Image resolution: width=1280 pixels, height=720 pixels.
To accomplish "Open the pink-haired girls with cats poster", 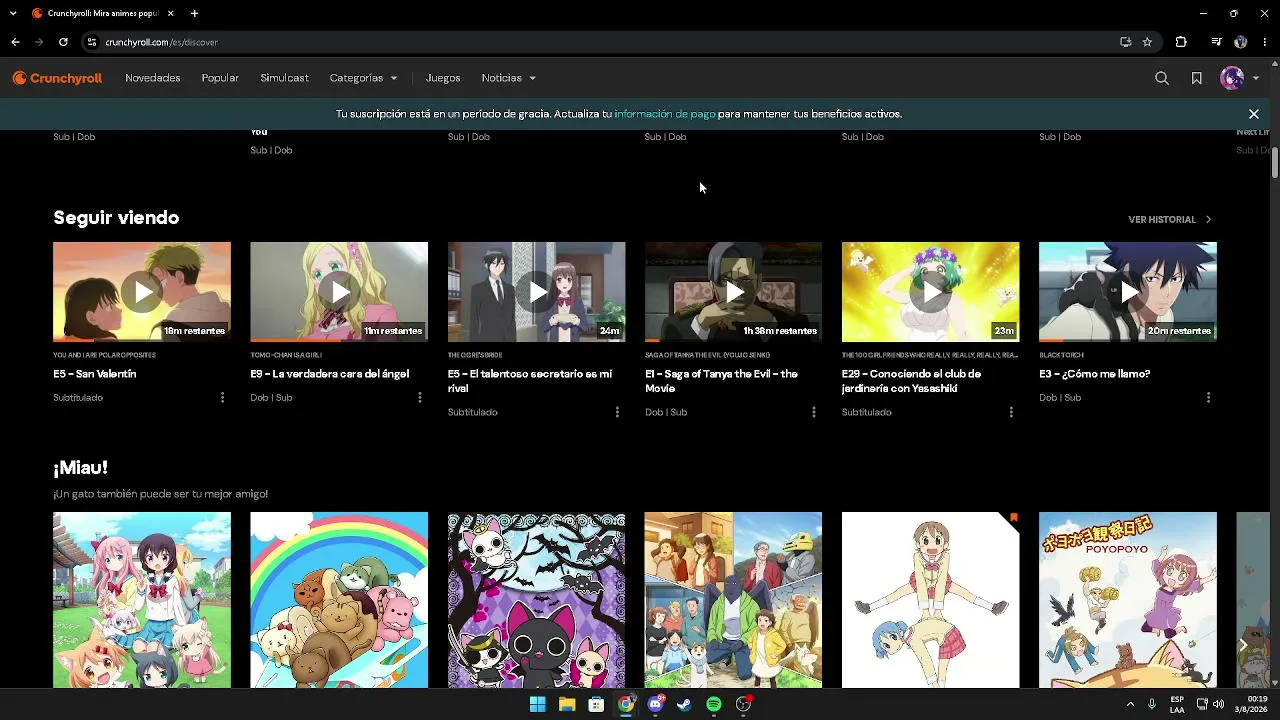I will click(x=142, y=600).
